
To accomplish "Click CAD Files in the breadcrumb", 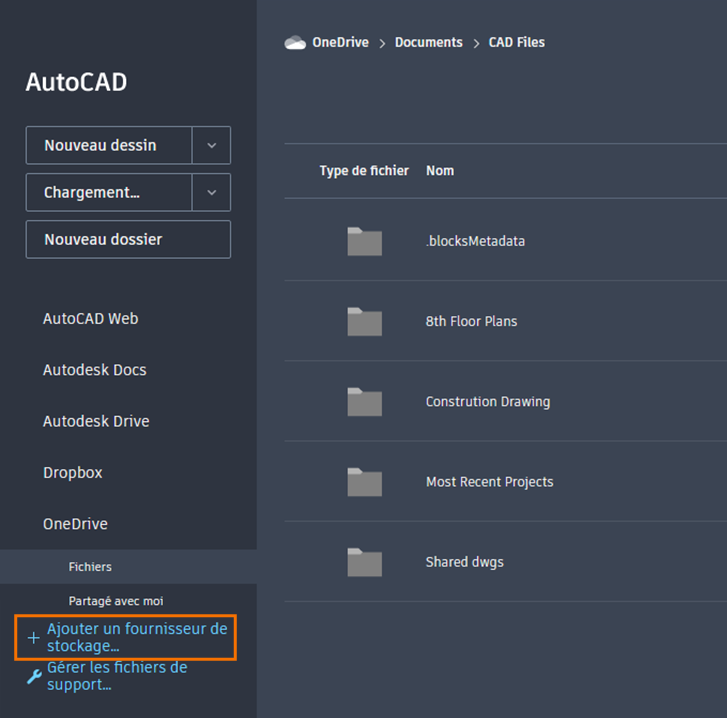I will [517, 43].
